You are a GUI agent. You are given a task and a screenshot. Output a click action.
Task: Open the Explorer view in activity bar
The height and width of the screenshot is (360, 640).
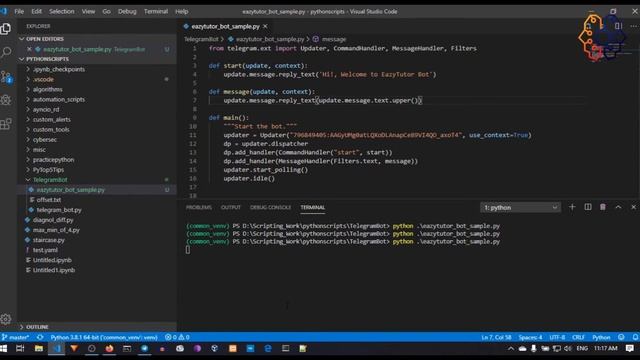[6, 29]
